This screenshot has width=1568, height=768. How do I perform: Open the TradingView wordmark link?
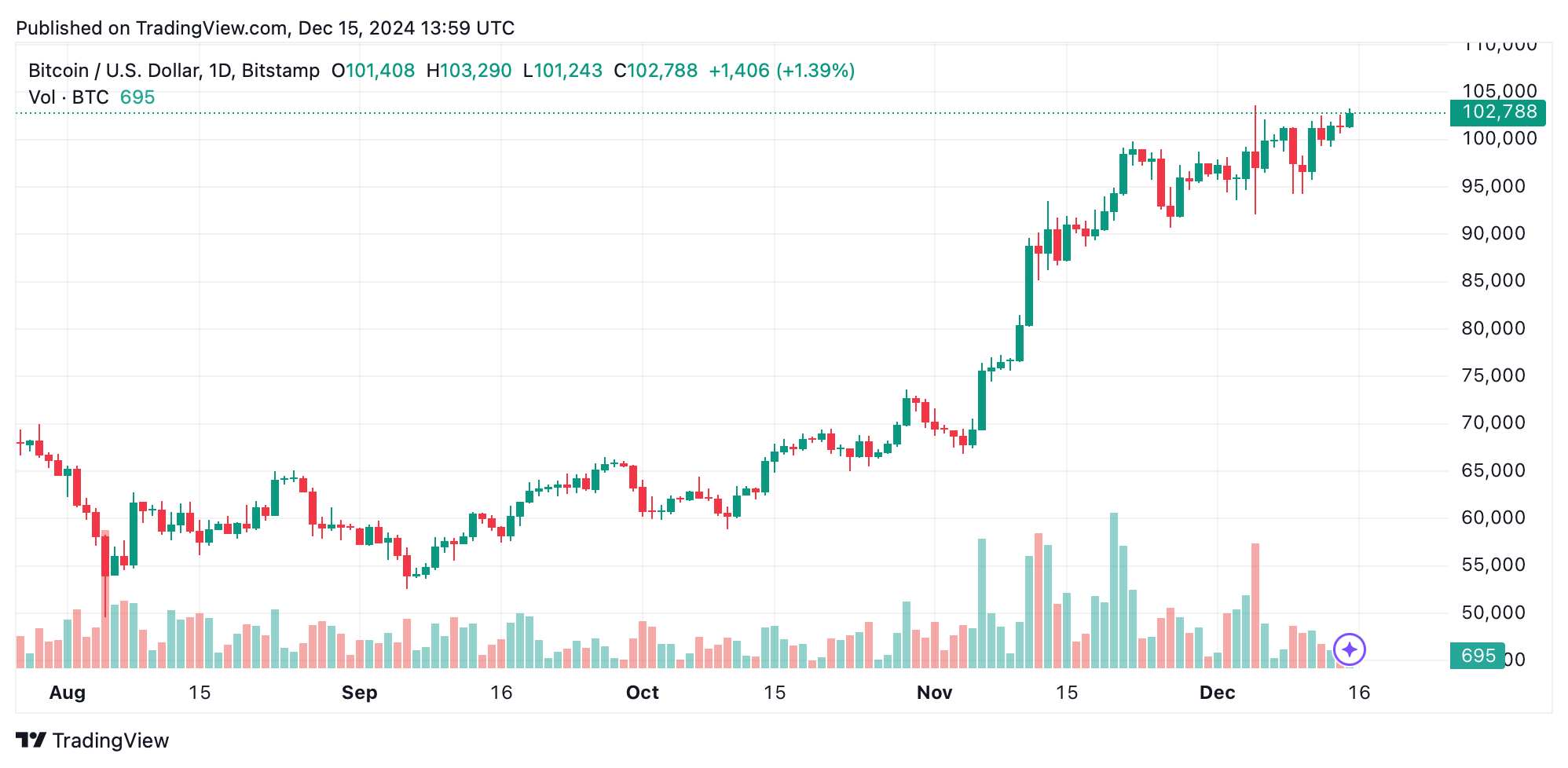click(x=111, y=741)
